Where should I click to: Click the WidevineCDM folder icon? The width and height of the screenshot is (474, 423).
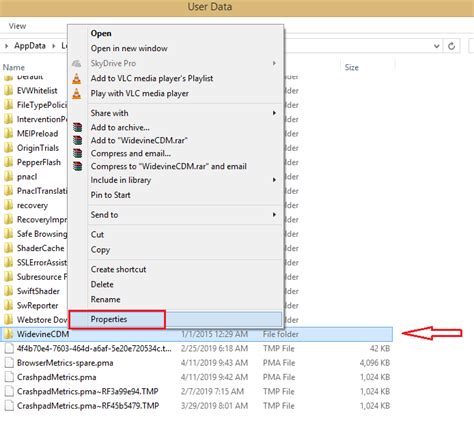pyautogui.click(x=8, y=334)
